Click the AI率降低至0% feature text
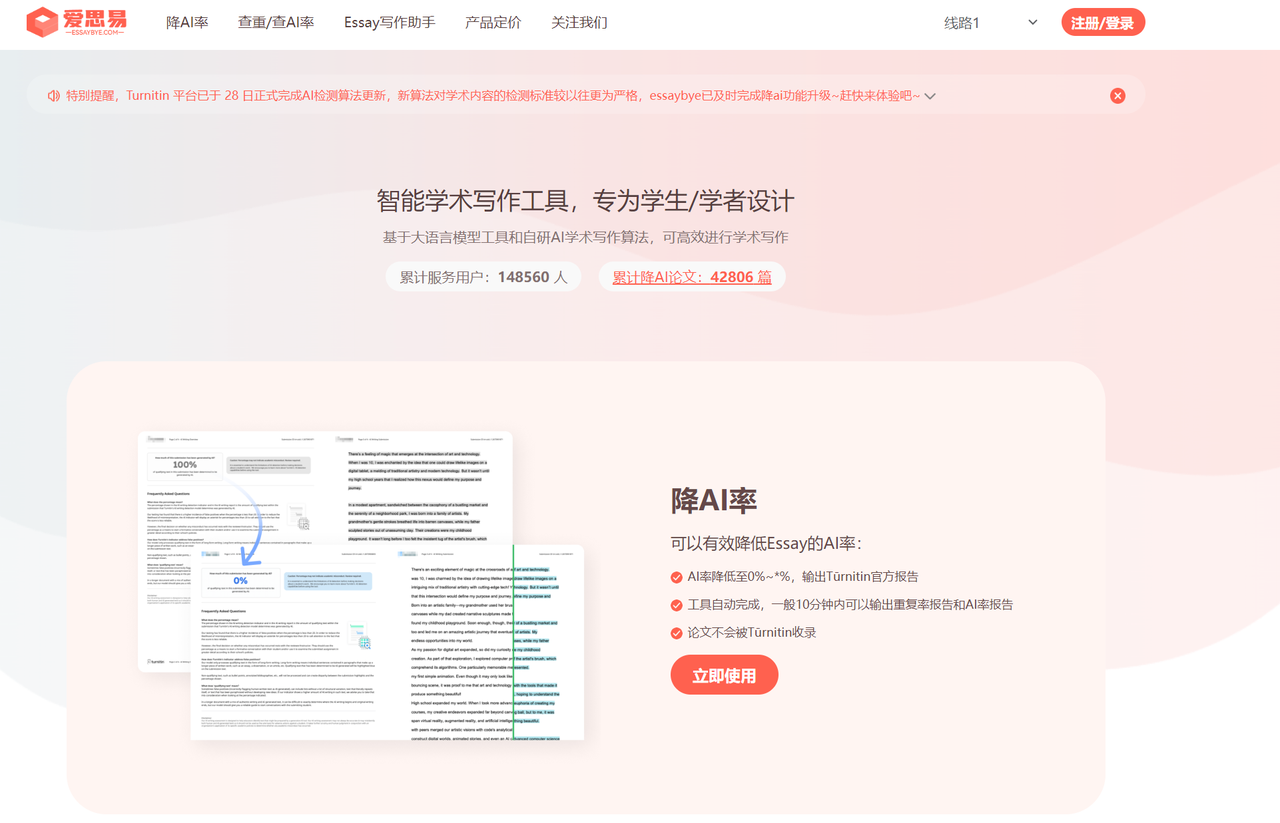 click(x=802, y=577)
